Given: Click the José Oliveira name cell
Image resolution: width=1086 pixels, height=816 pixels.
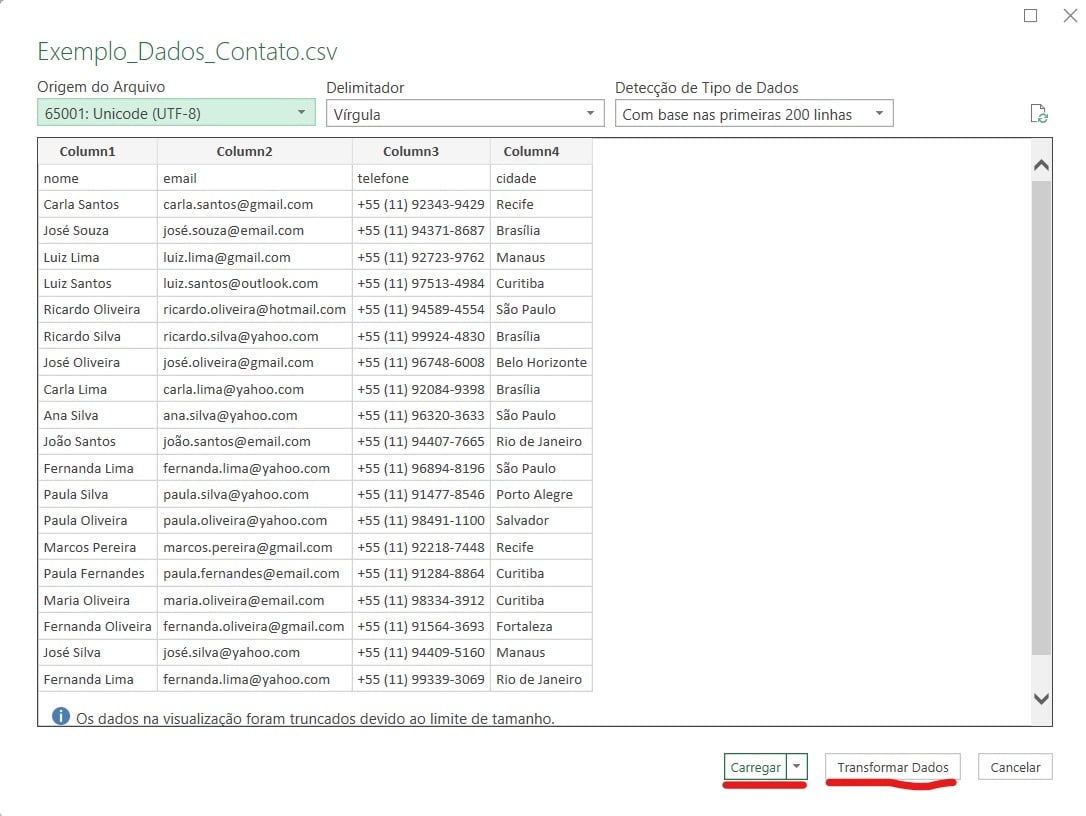Looking at the screenshot, I should 98,362.
